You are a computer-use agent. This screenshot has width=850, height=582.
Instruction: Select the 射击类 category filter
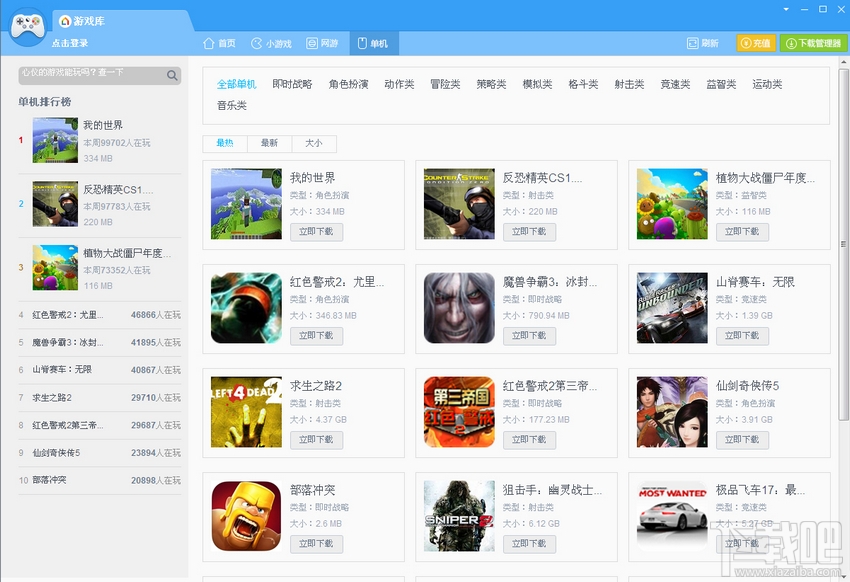pos(629,84)
